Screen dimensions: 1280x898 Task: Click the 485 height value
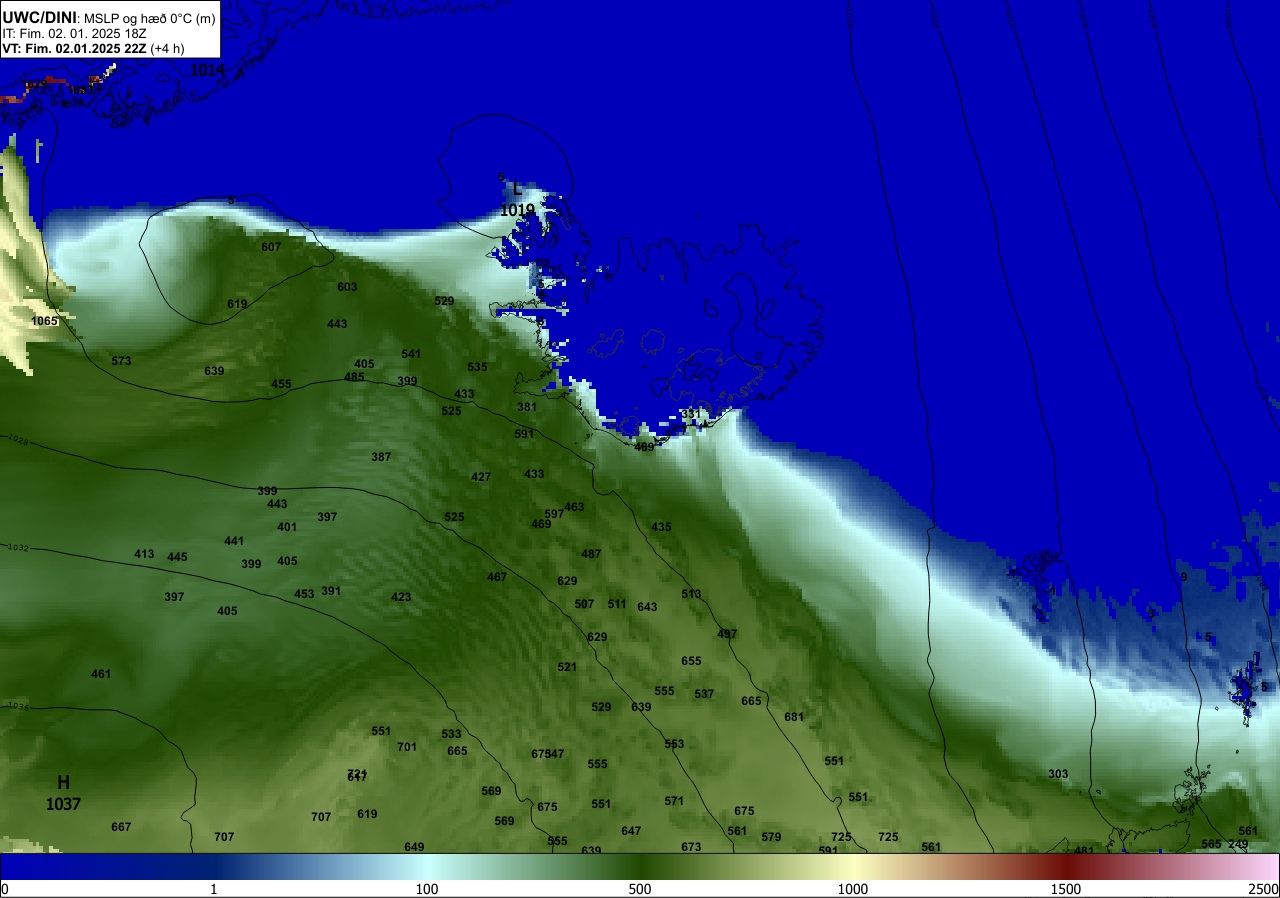[354, 377]
